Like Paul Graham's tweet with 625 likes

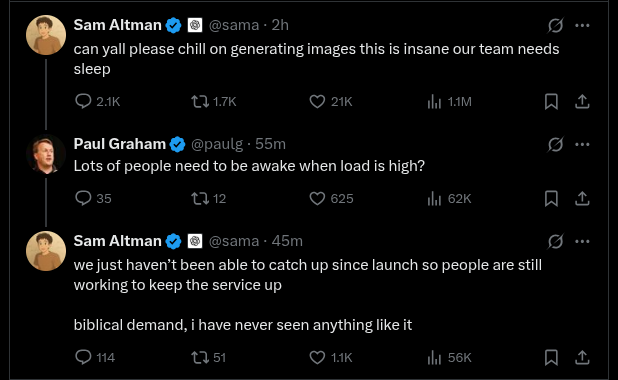pyautogui.click(x=317, y=199)
